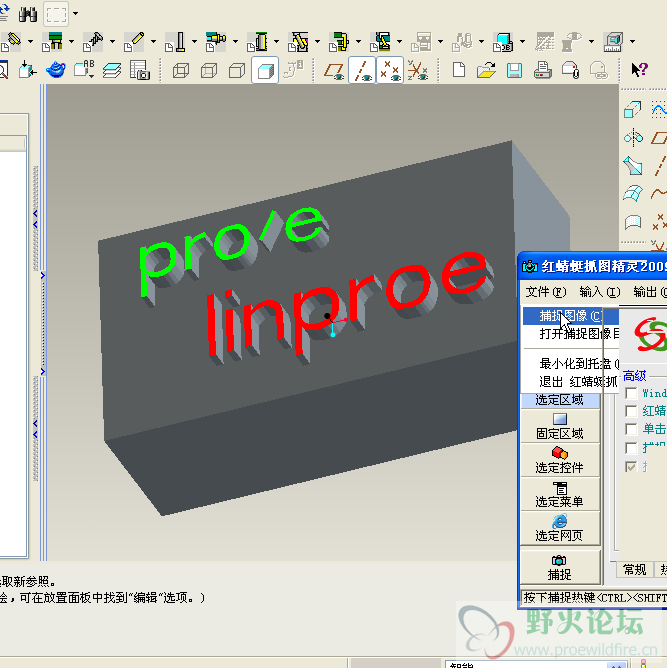
Task: Click the blue DB box icon
Action: click(x=503, y=42)
